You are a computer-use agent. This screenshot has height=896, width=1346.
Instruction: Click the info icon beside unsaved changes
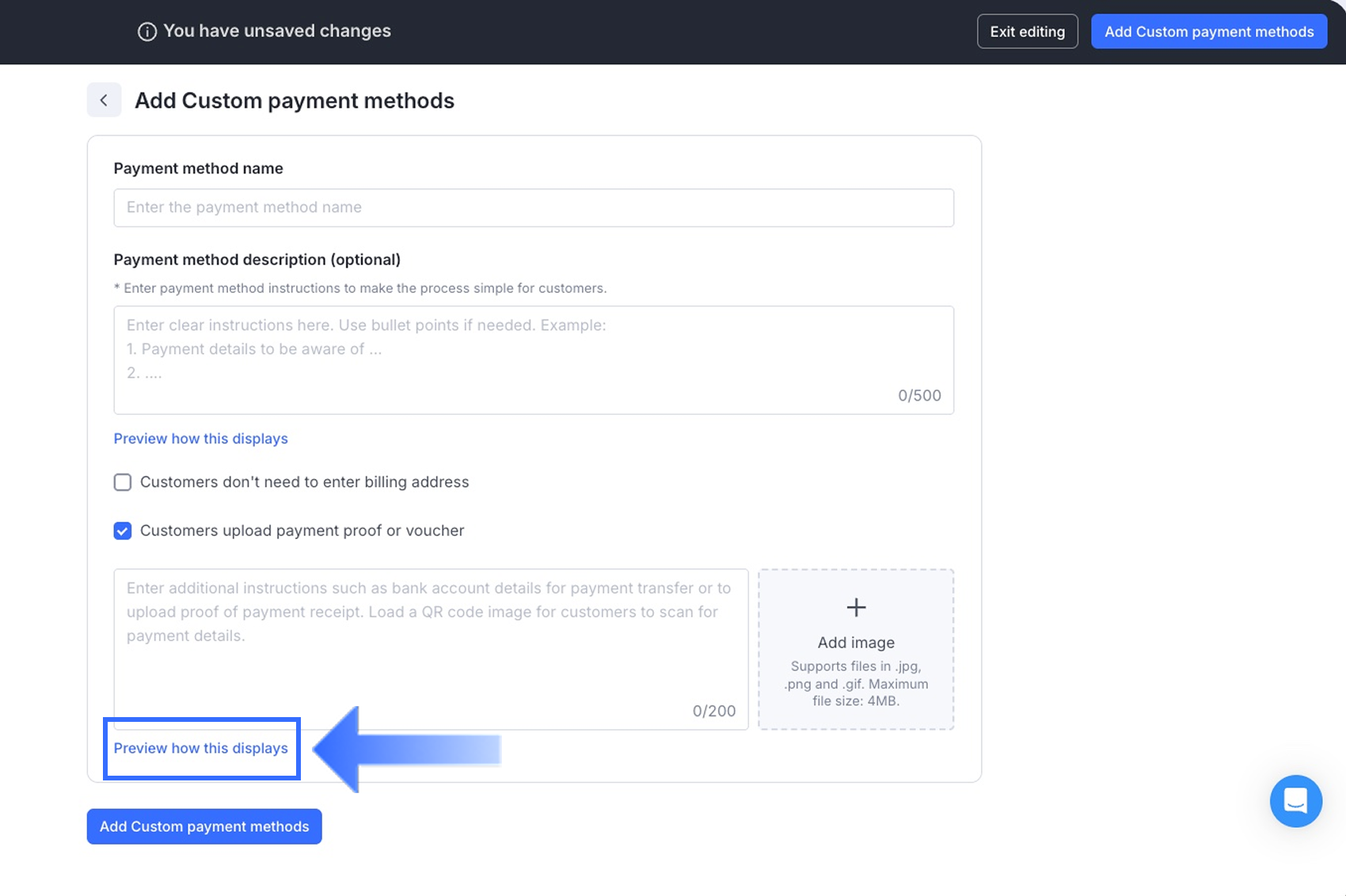[x=146, y=32]
